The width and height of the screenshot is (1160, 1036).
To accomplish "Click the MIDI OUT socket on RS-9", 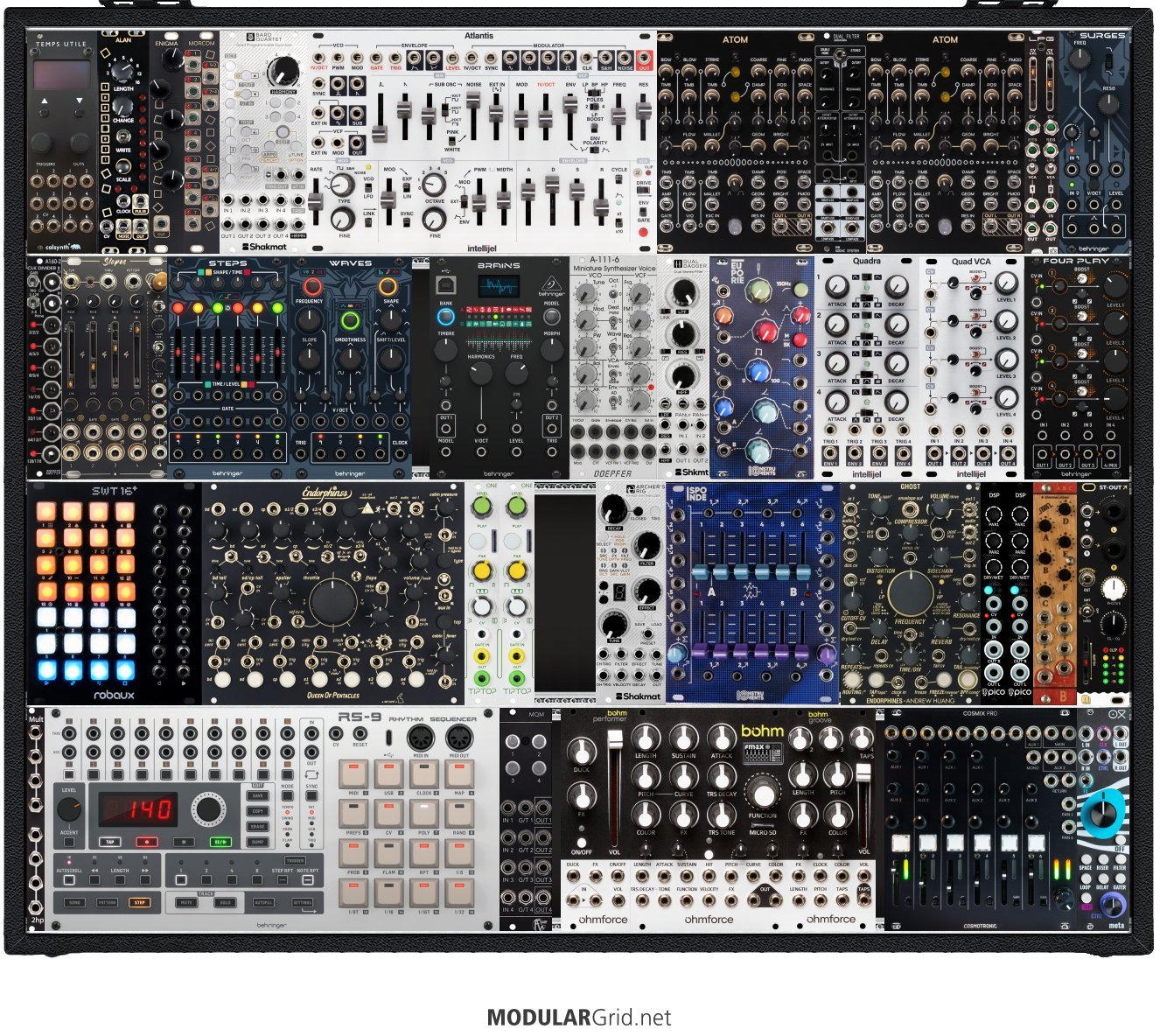I will (x=458, y=738).
